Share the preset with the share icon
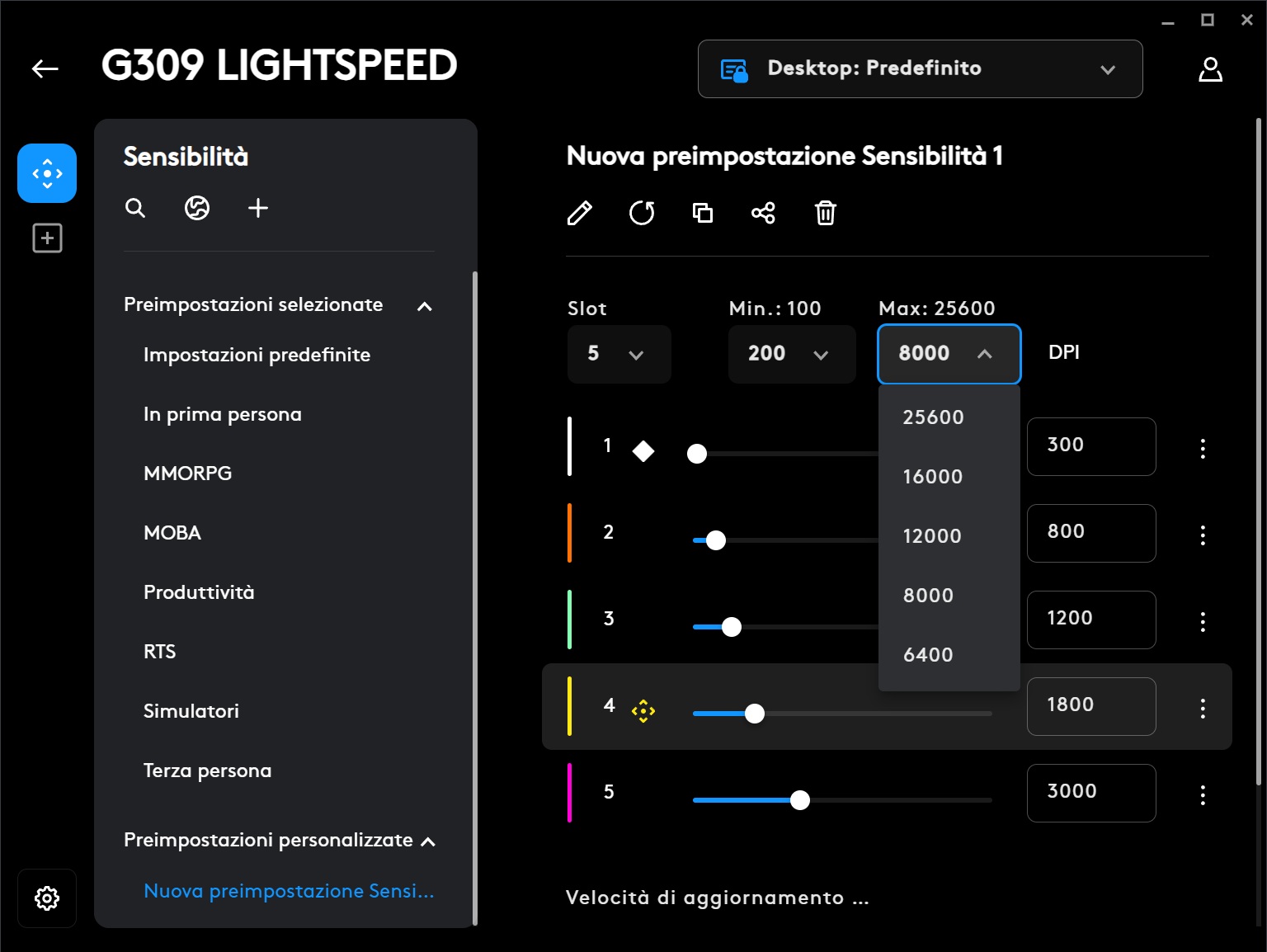The width and height of the screenshot is (1267, 952). pos(763,213)
